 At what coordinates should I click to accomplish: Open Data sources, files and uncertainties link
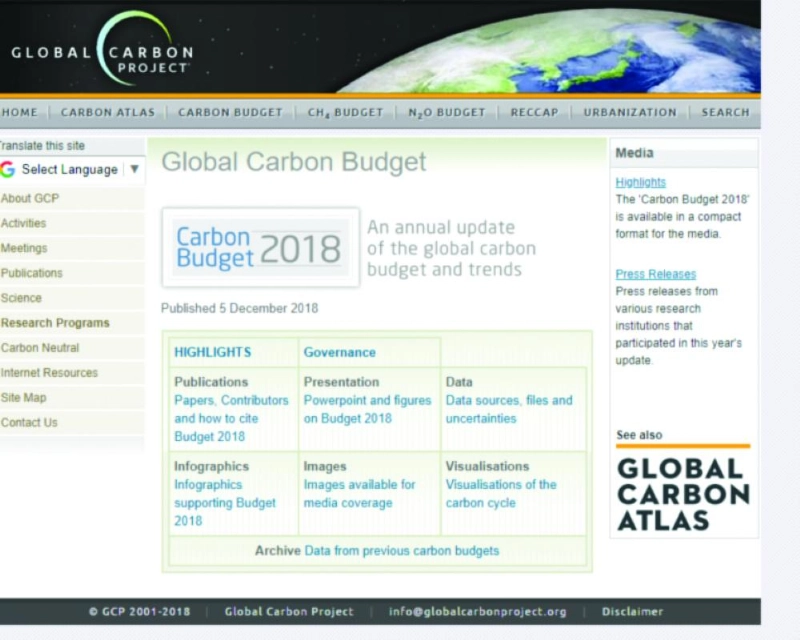[x=509, y=409]
